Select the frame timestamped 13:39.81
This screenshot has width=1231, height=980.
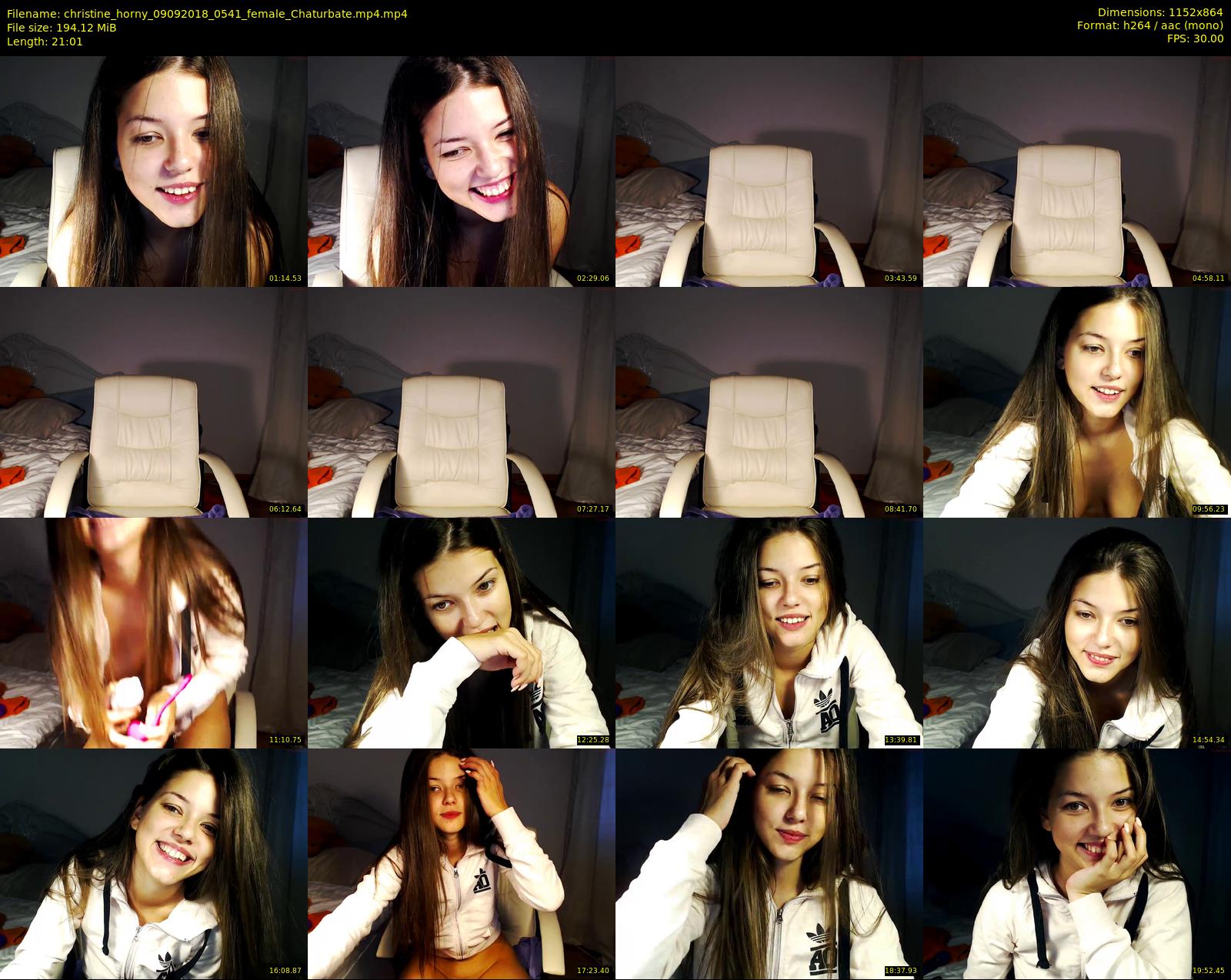(769, 632)
